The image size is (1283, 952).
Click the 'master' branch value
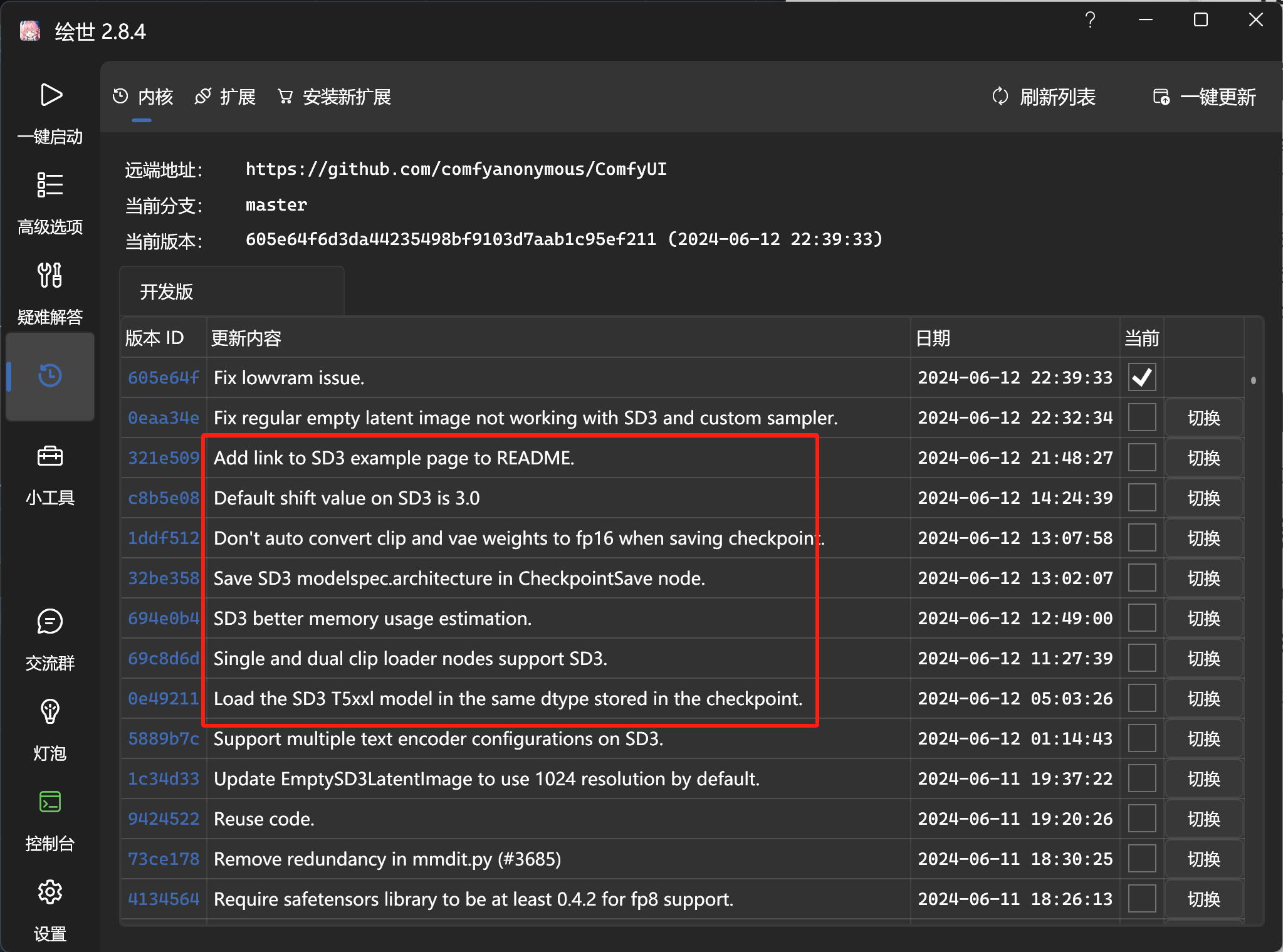coord(276,205)
